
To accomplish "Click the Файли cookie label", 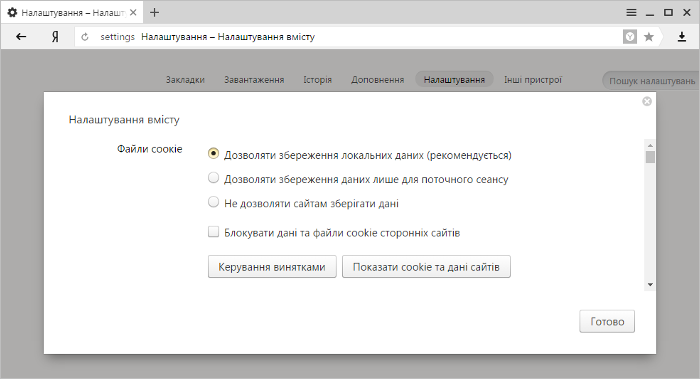I will pyautogui.click(x=150, y=149).
